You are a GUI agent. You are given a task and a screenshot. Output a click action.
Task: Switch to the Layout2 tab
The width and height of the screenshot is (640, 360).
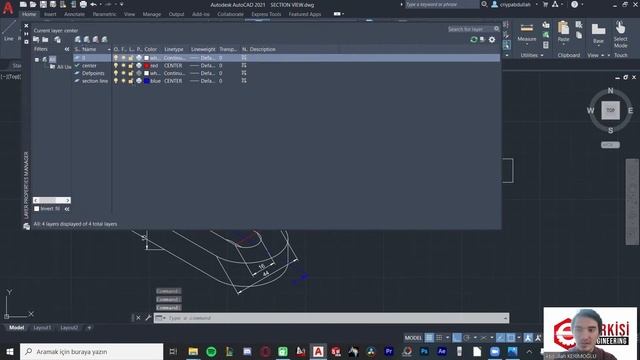point(69,327)
